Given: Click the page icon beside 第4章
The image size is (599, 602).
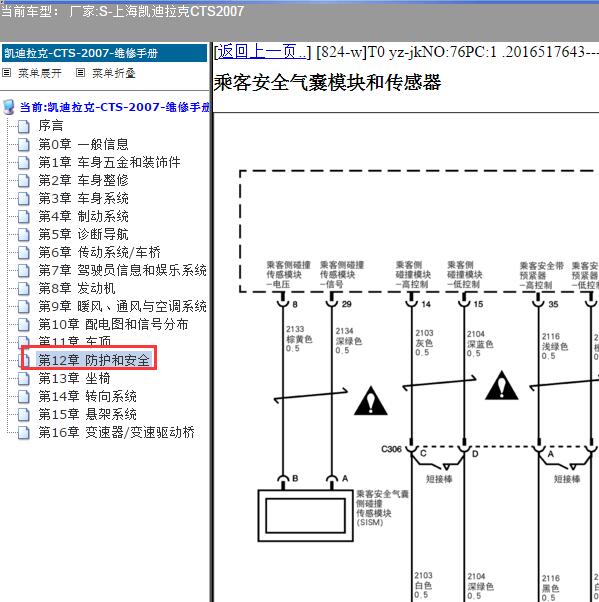Looking at the screenshot, I should click(x=23, y=217).
